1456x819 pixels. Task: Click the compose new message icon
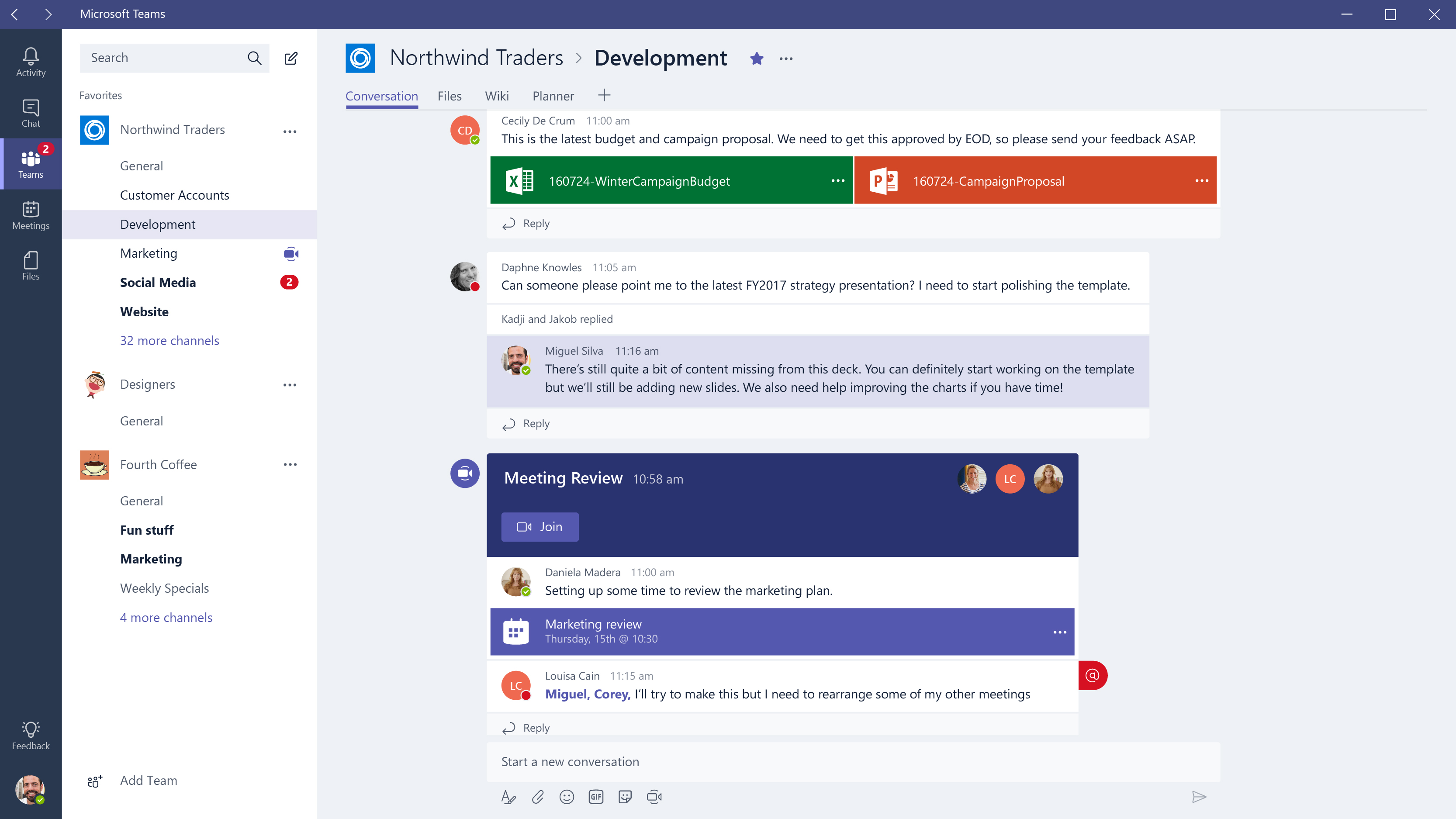pyautogui.click(x=292, y=57)
